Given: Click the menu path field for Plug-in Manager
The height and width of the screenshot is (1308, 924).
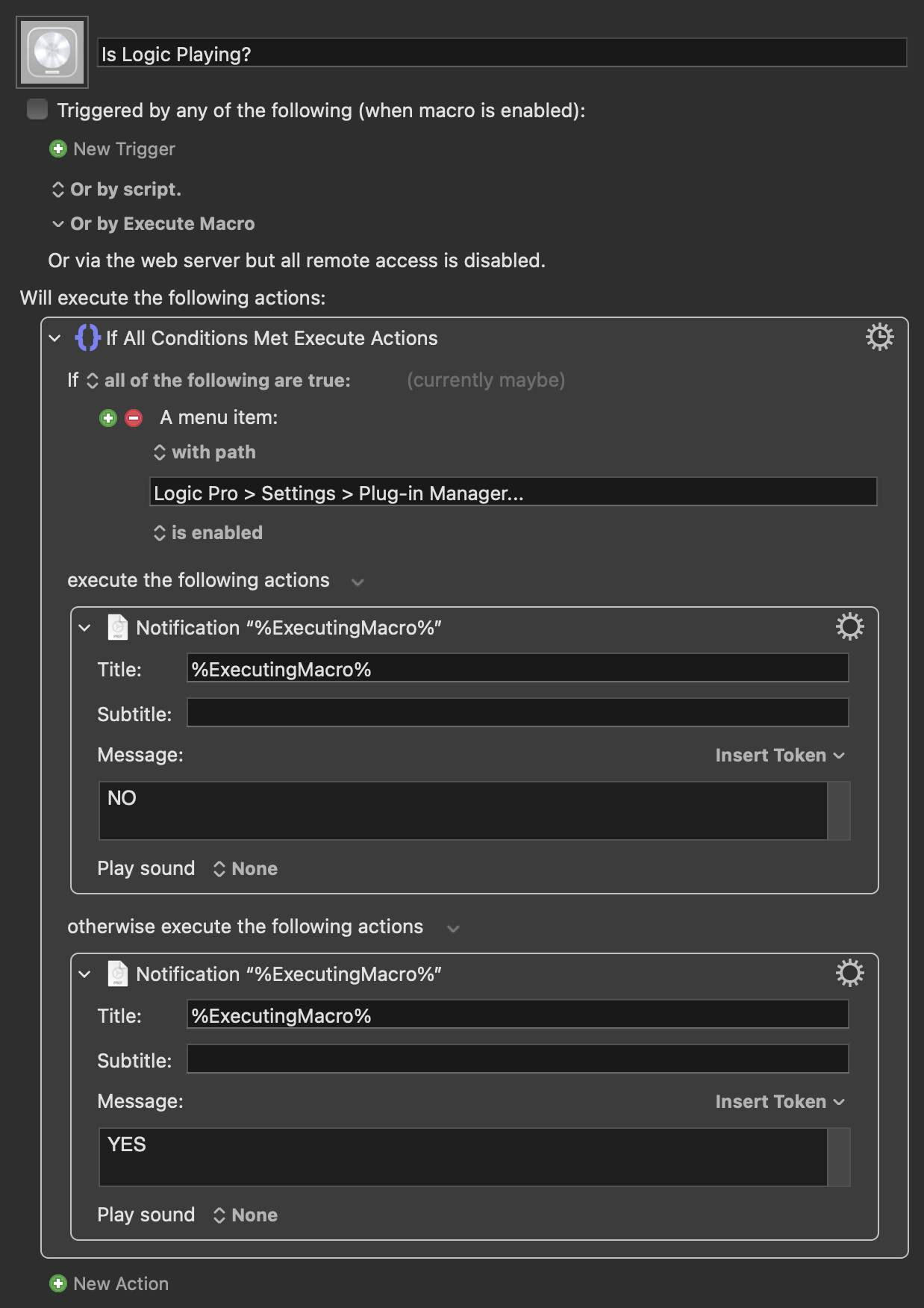Looking at the screenshot, I should (x=513, y=493).
